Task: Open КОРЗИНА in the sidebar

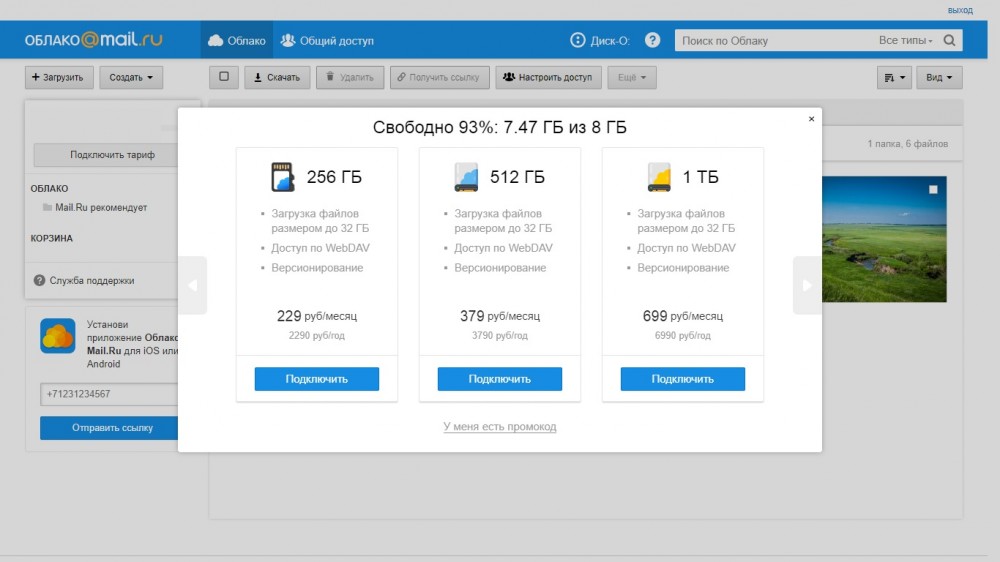Action: [52, 238]
